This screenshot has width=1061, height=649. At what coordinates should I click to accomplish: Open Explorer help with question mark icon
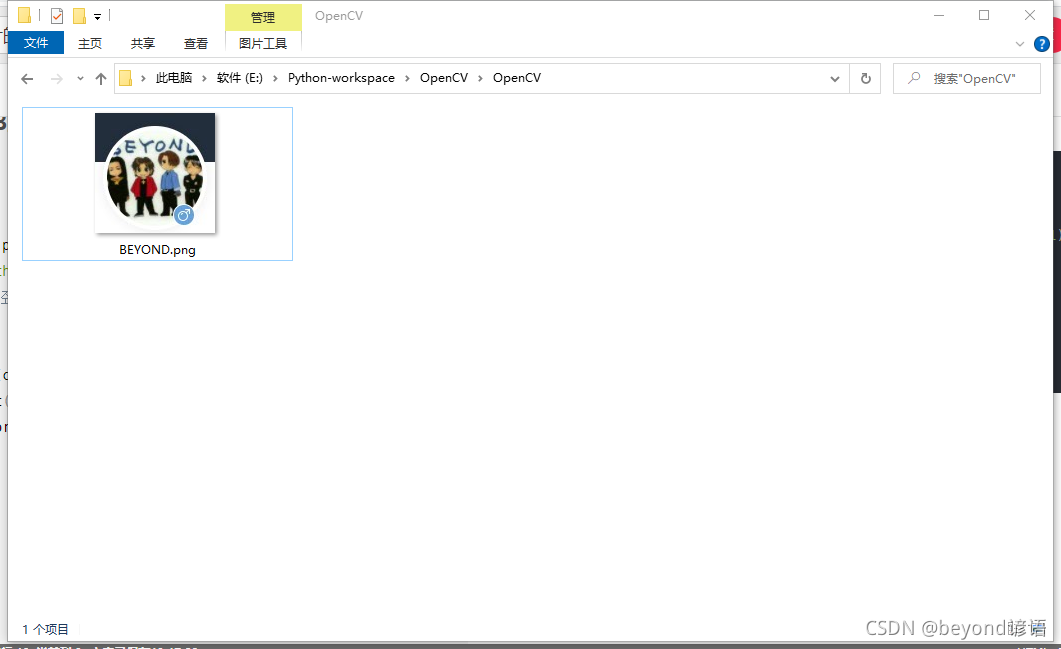pos(1042,44)
